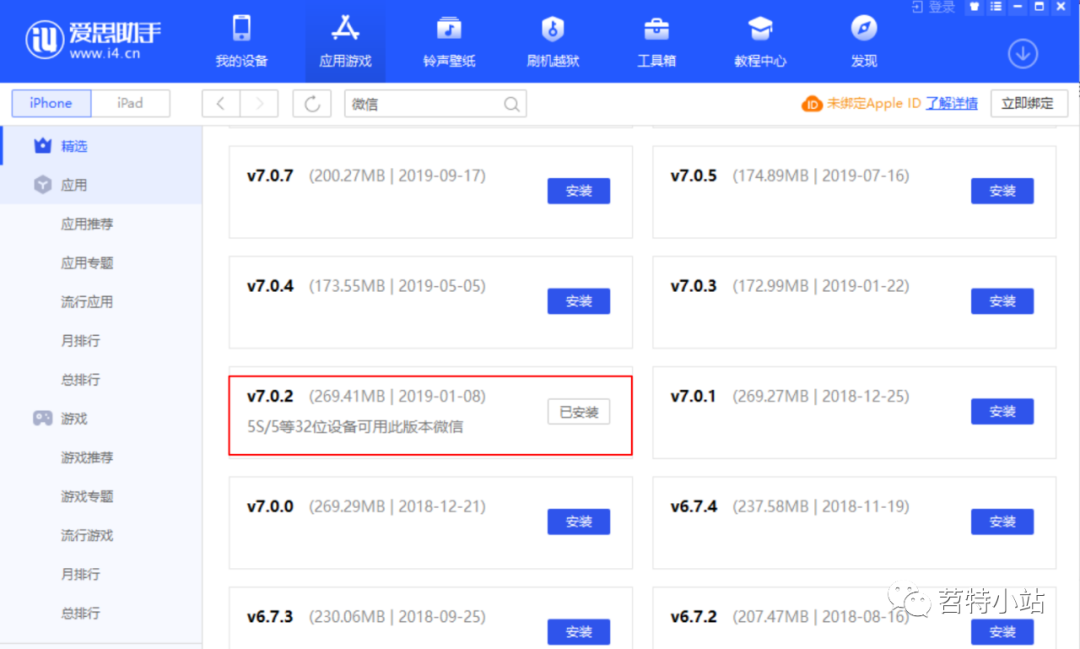Click the 应用 cube icon
The height and width of the screenshot is (649, 1080).
[43, 185]
